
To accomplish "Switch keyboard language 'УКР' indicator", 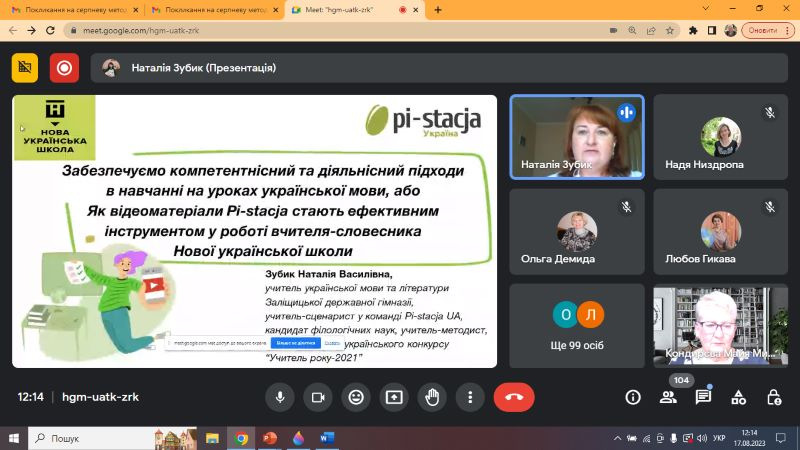I will pos(719,438).
